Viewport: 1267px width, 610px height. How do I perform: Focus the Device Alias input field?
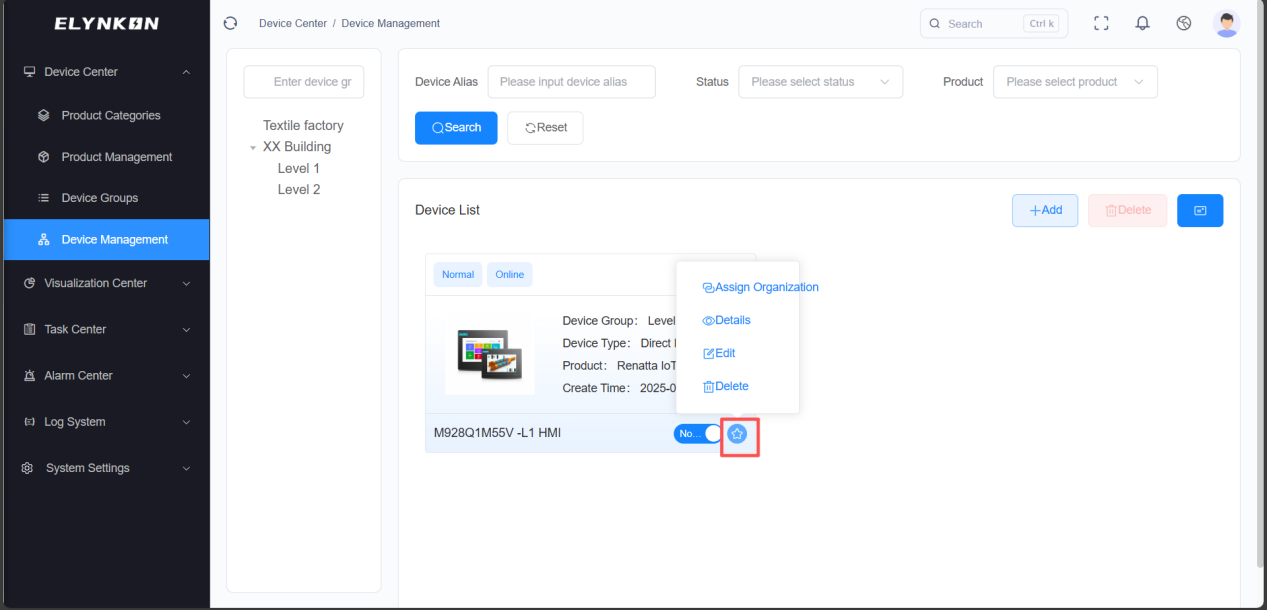[x=571, y=82]
